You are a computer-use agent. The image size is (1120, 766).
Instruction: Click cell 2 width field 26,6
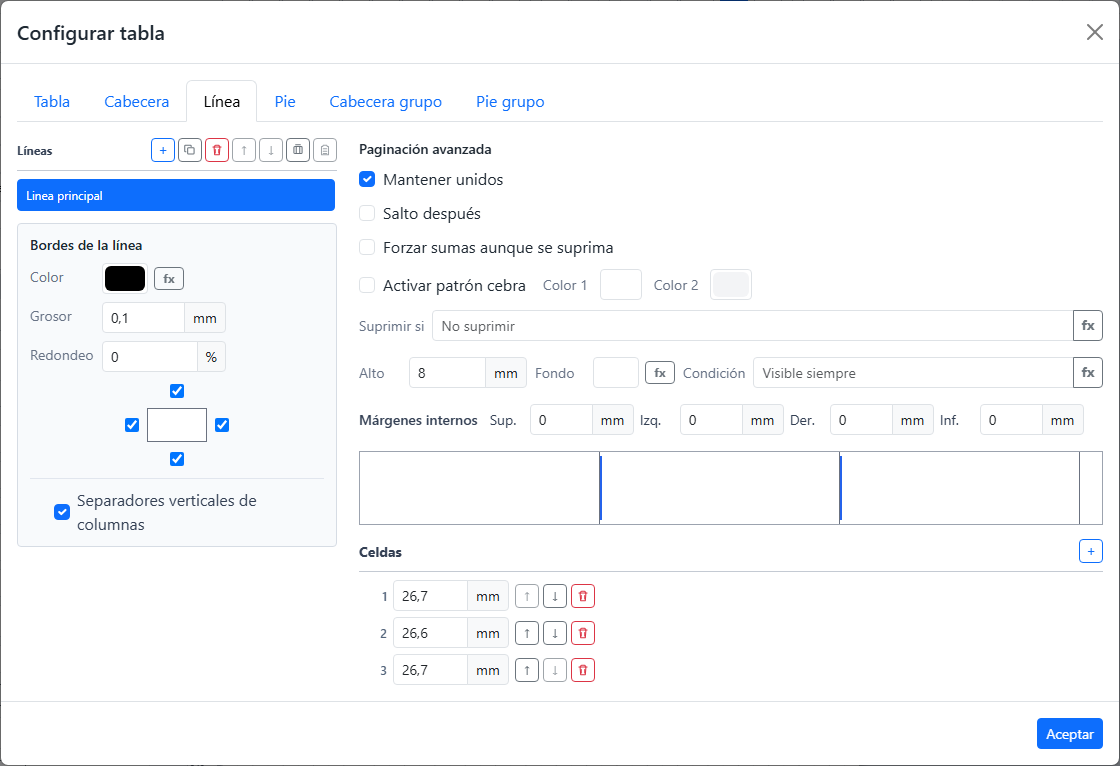(x=431, y=633)
